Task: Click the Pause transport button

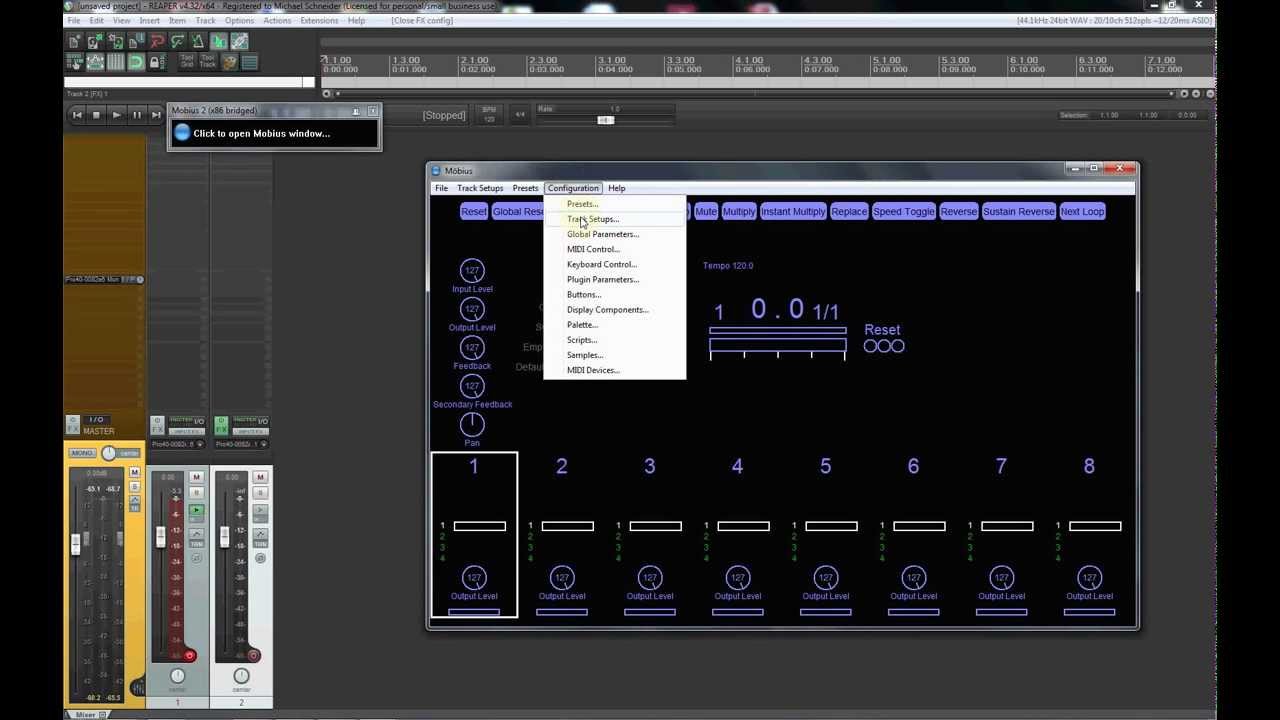Action: pyautogui.click(x=137, y=115)
